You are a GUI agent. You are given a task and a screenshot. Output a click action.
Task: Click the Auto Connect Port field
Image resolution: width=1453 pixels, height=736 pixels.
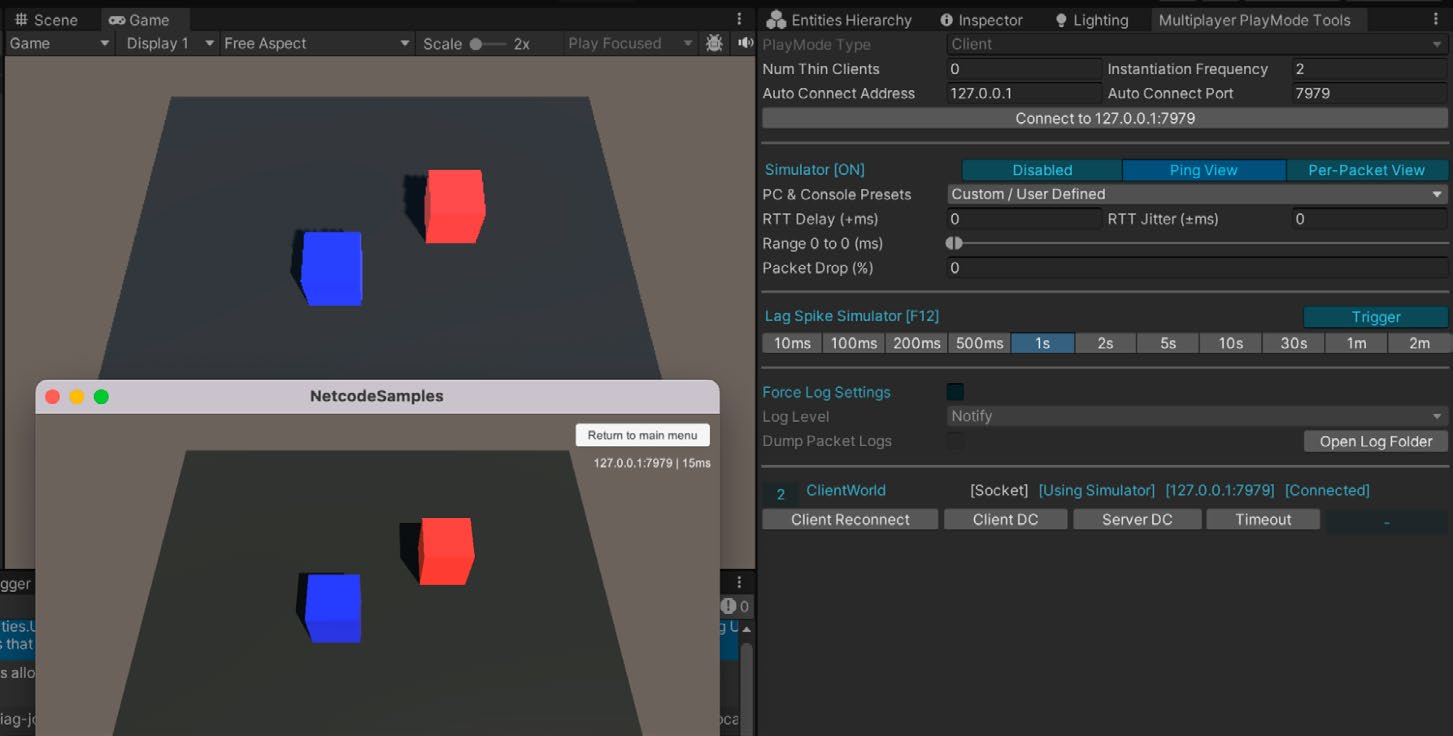coord(1369,93)
